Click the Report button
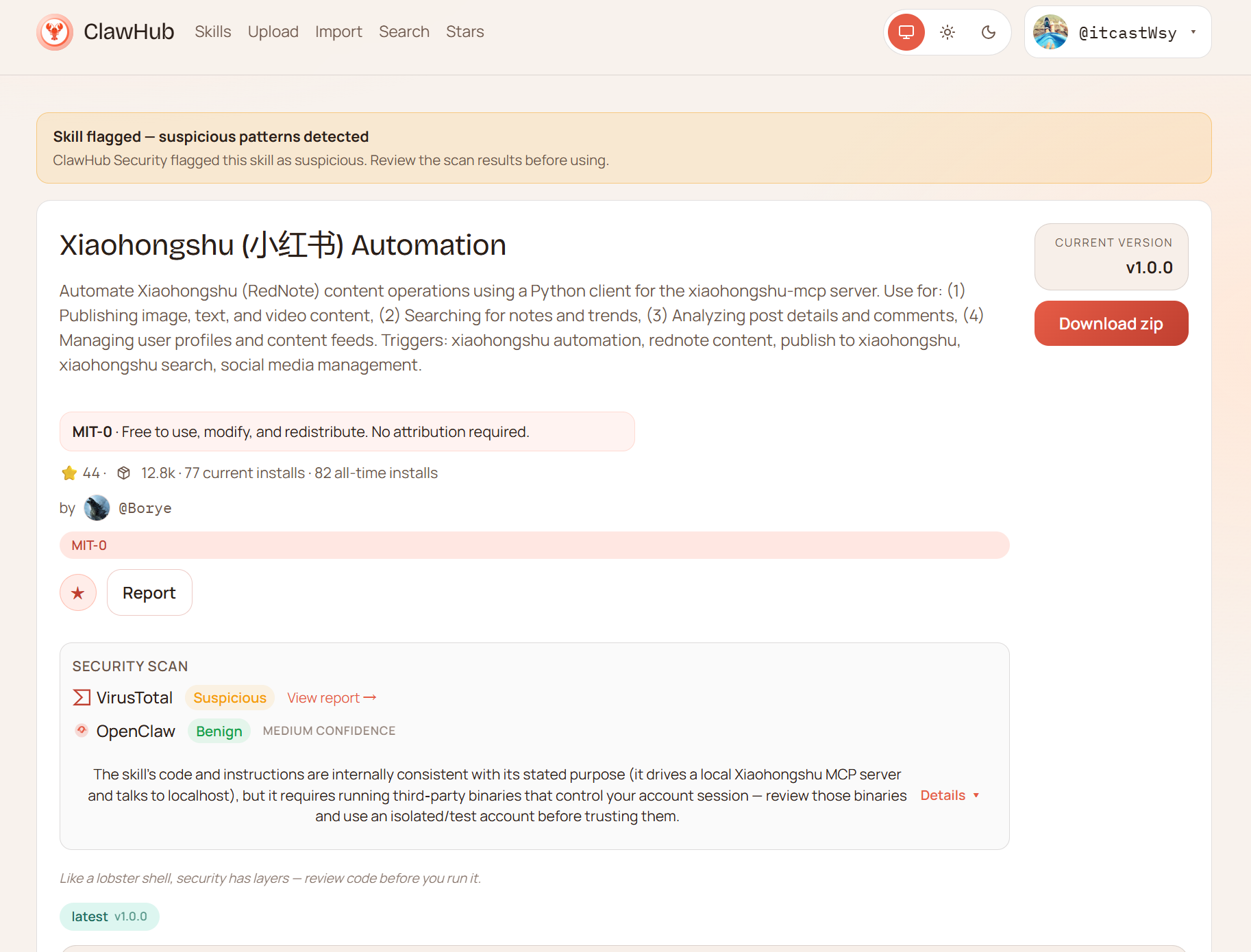 (x=149, y=592)
